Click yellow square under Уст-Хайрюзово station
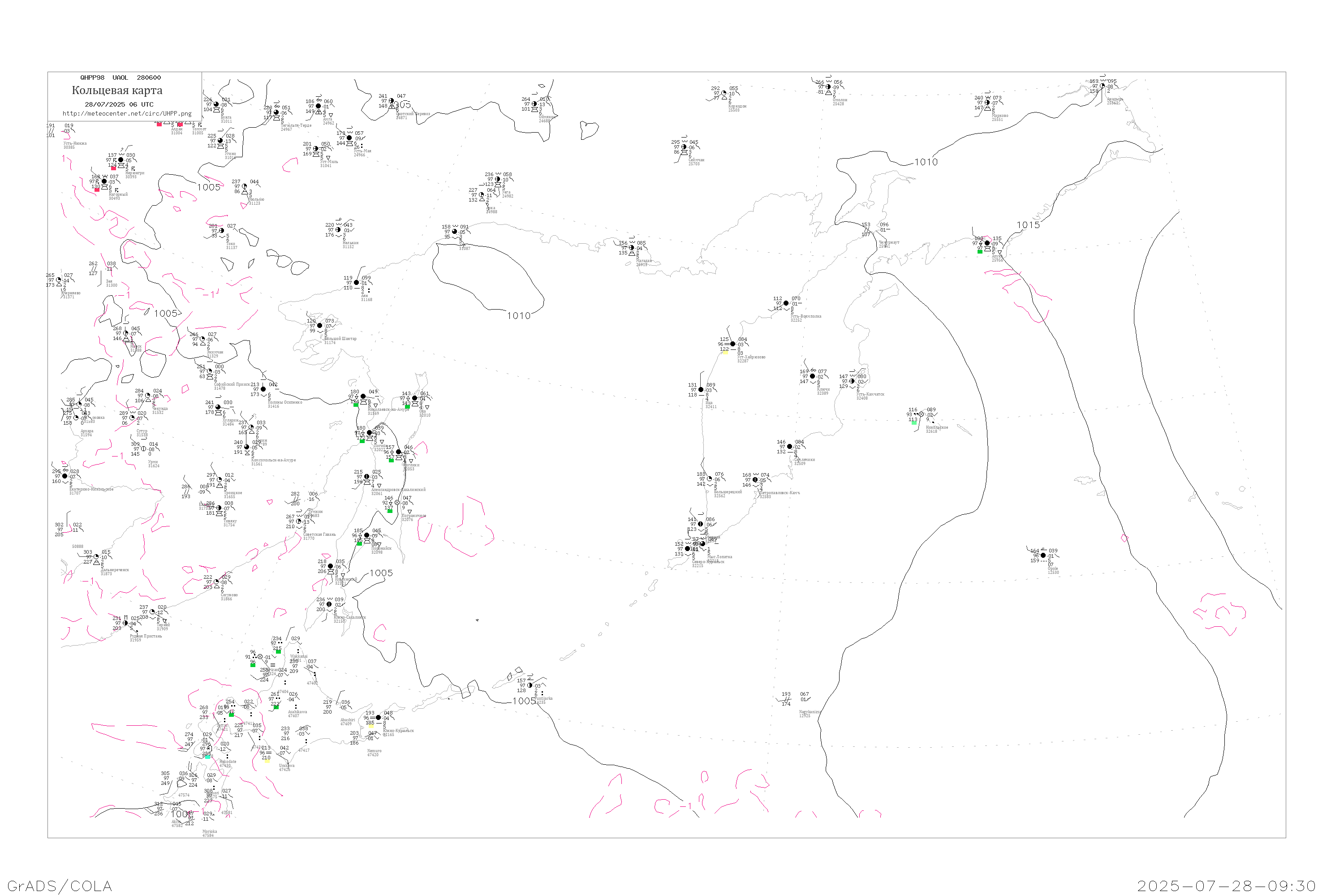The height and width of the screenshot is (896, 1344). [725, 353]
